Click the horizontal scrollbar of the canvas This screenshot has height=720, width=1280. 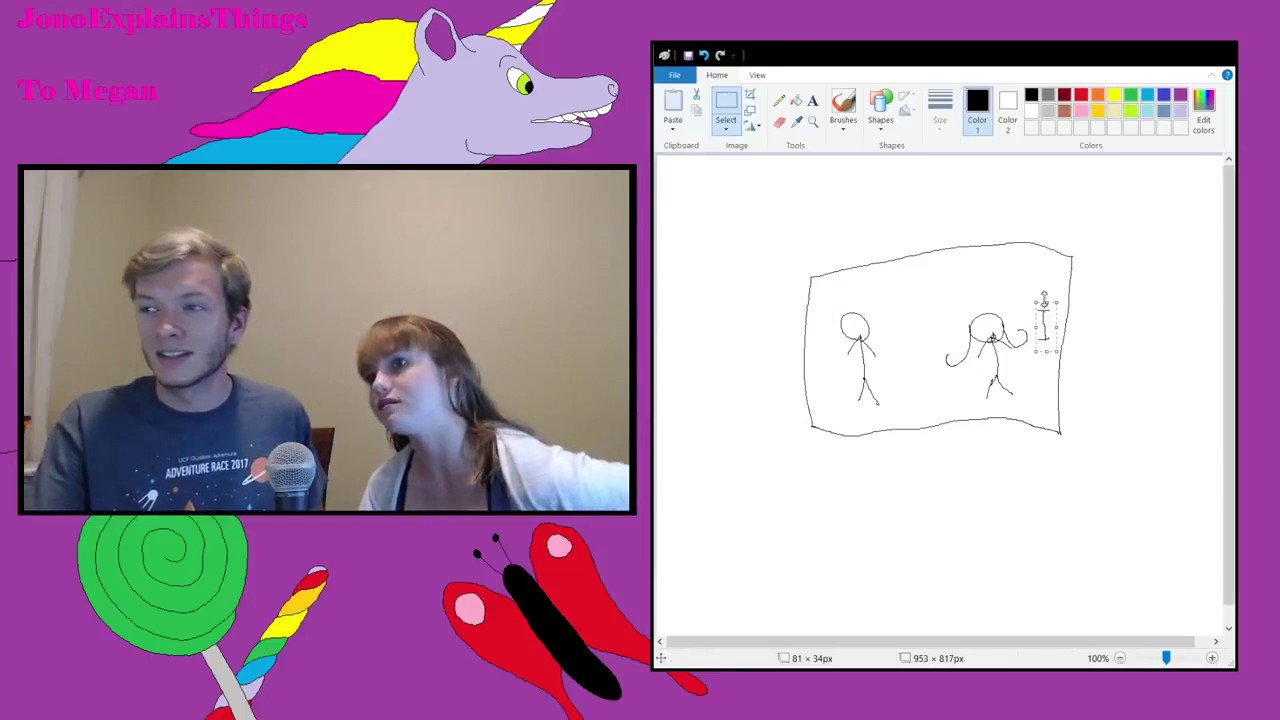pos(930,641)
